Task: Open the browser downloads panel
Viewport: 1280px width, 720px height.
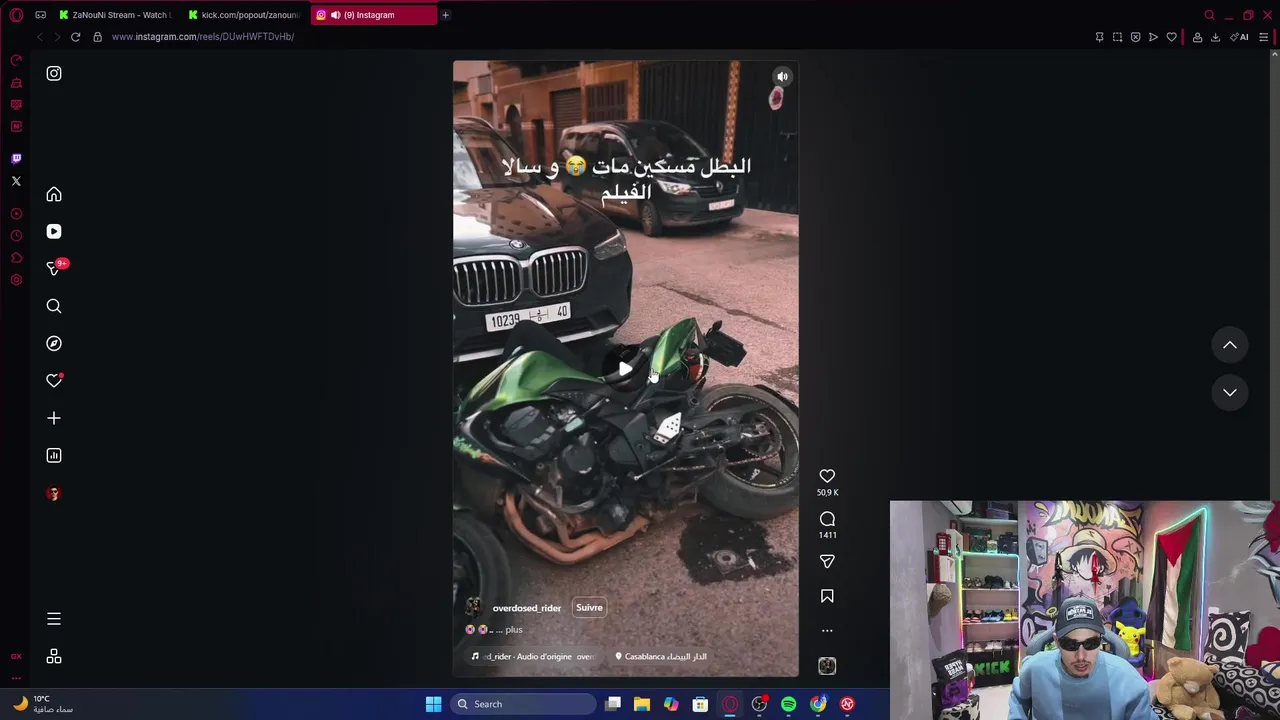Action: click(1215, 37)
